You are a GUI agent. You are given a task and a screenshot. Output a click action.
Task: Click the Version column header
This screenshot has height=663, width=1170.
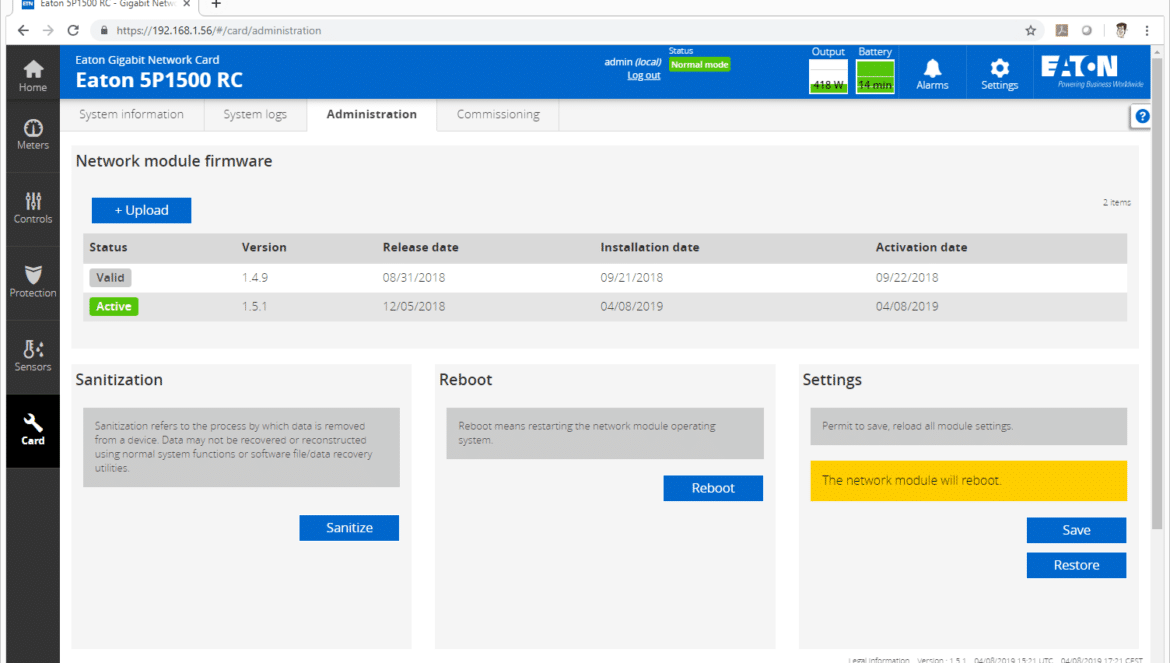263,248
